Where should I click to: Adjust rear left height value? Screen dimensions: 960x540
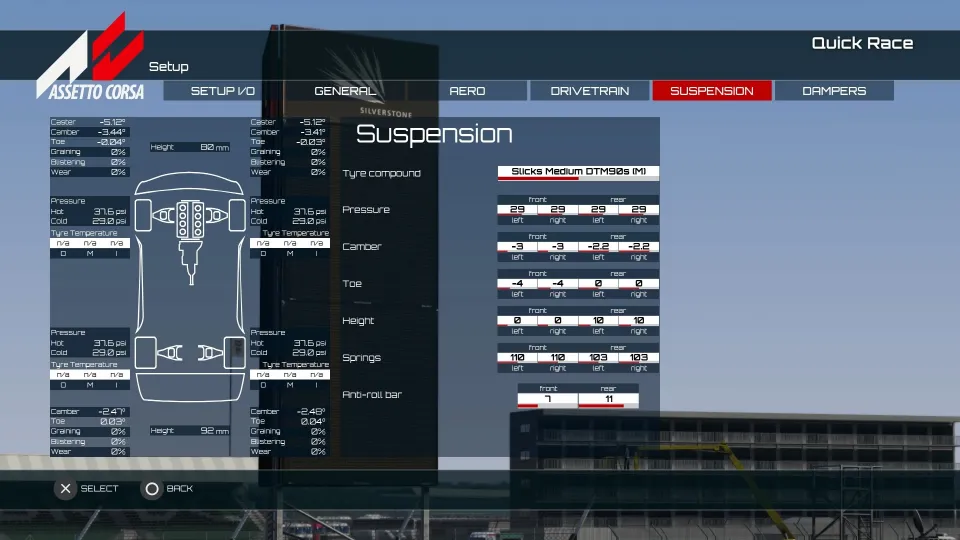click(x=598, y=321)
